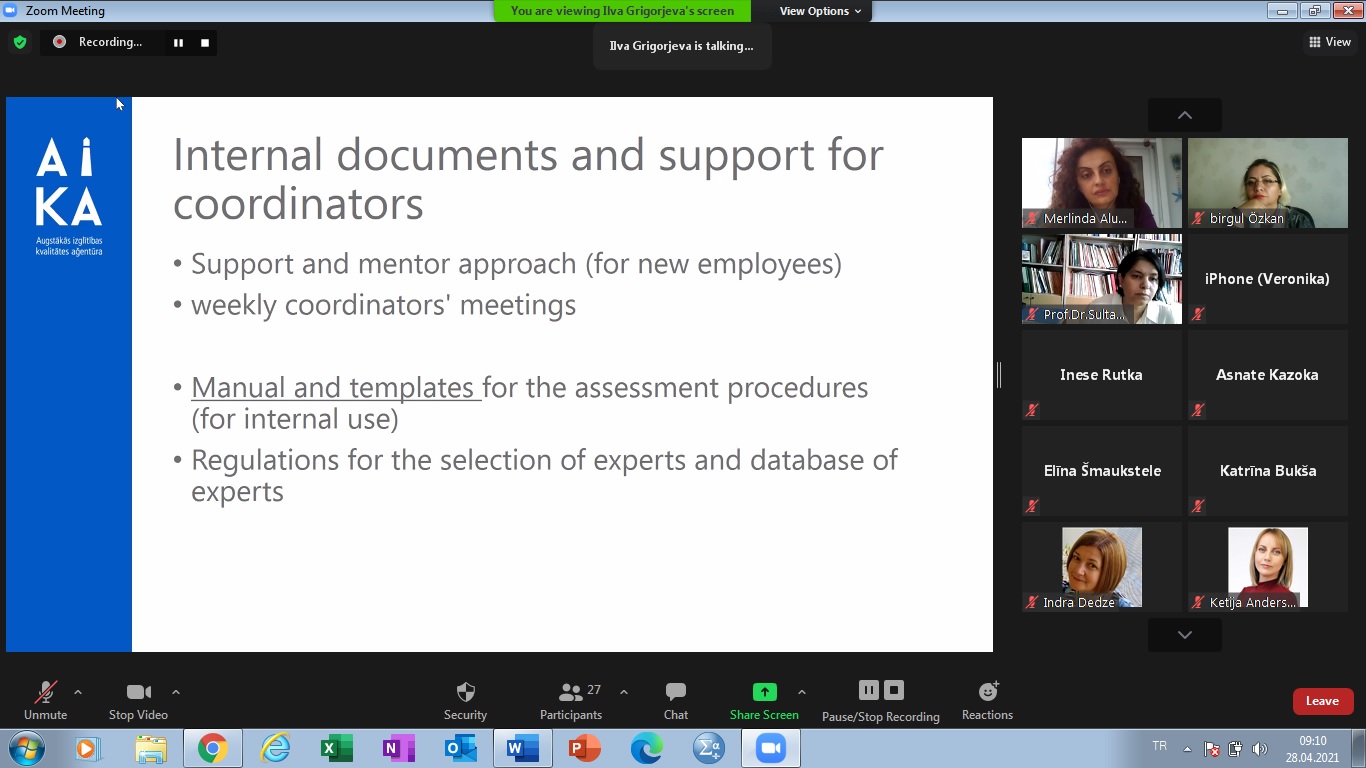
Task: Stop Video camera toggle
Action: 138,692
